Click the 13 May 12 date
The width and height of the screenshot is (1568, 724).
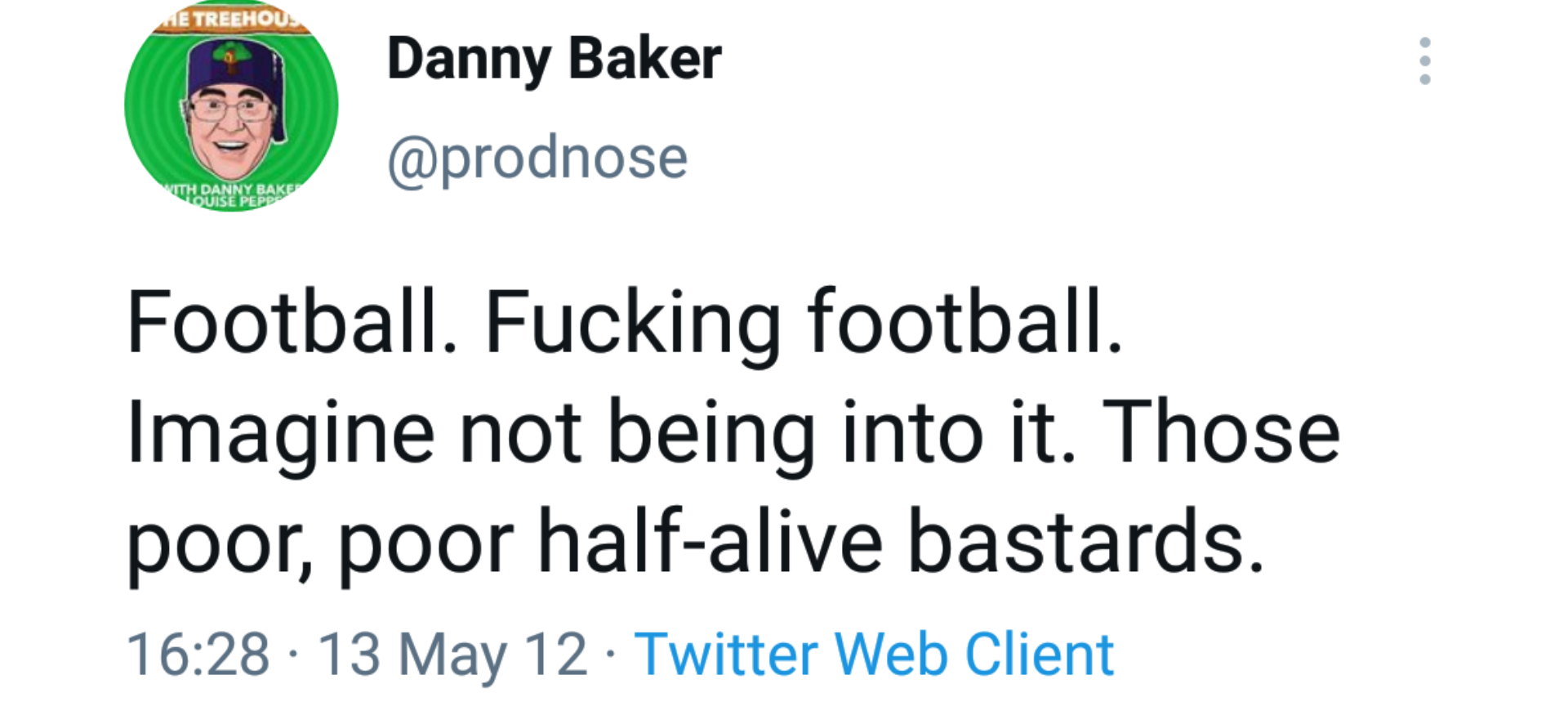tap(452, 655)
